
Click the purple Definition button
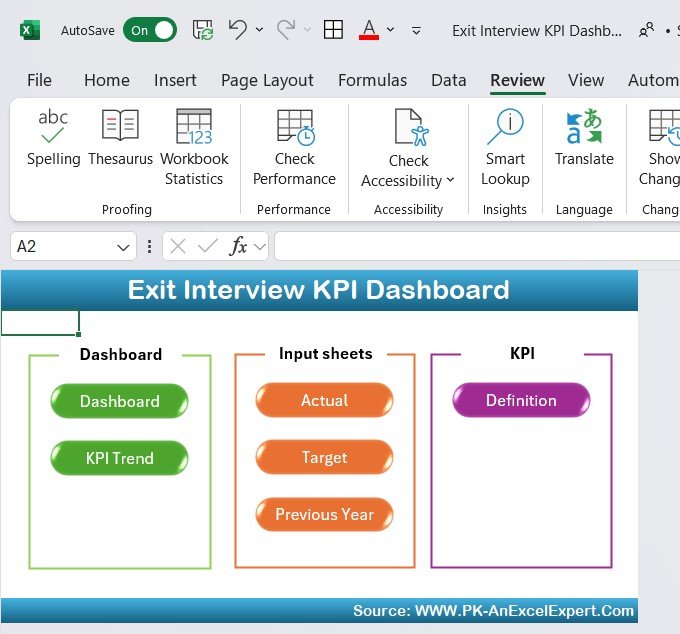click(x=521, y=400)
